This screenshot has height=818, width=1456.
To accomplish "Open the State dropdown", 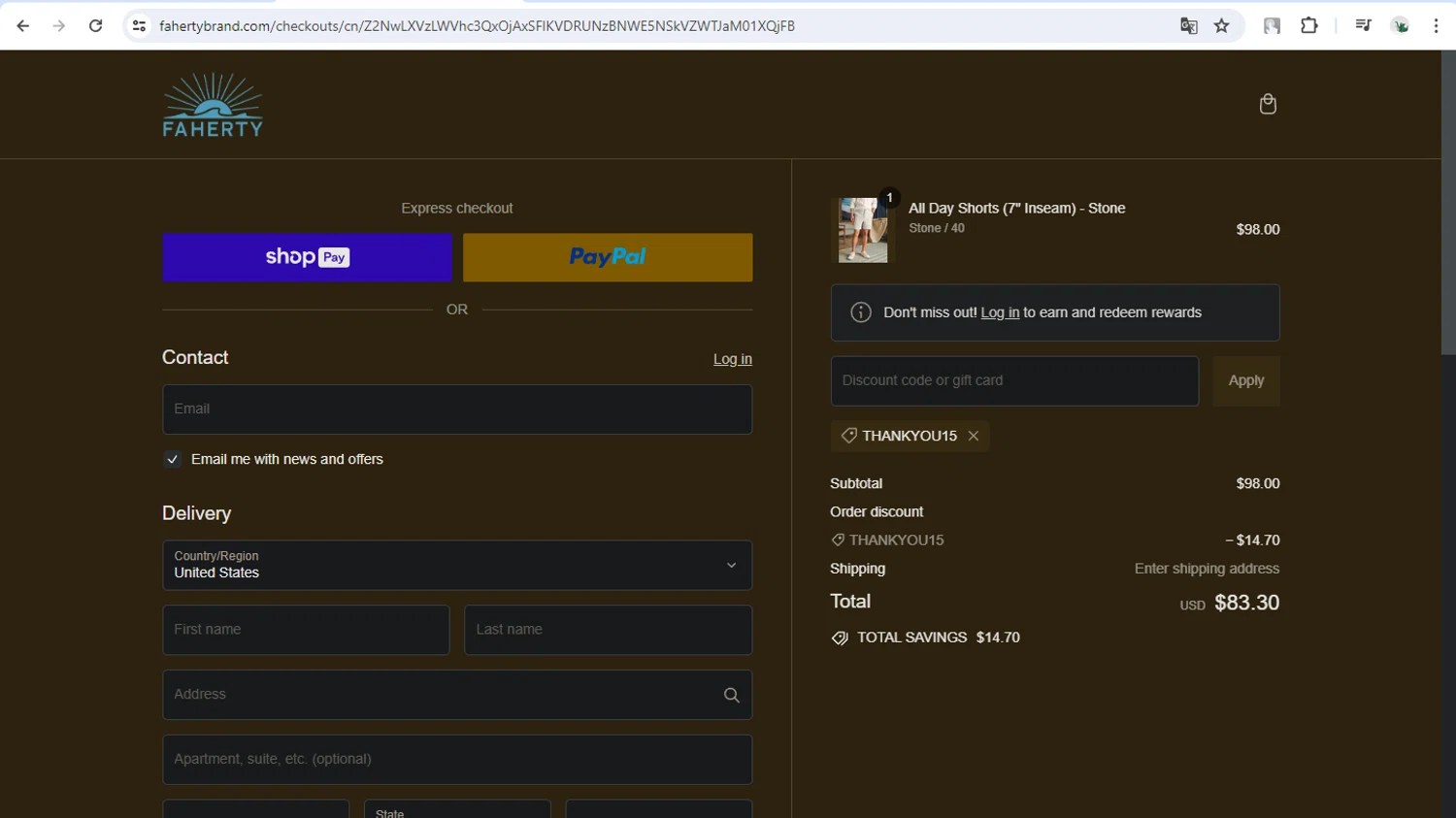I will (457, 809).
